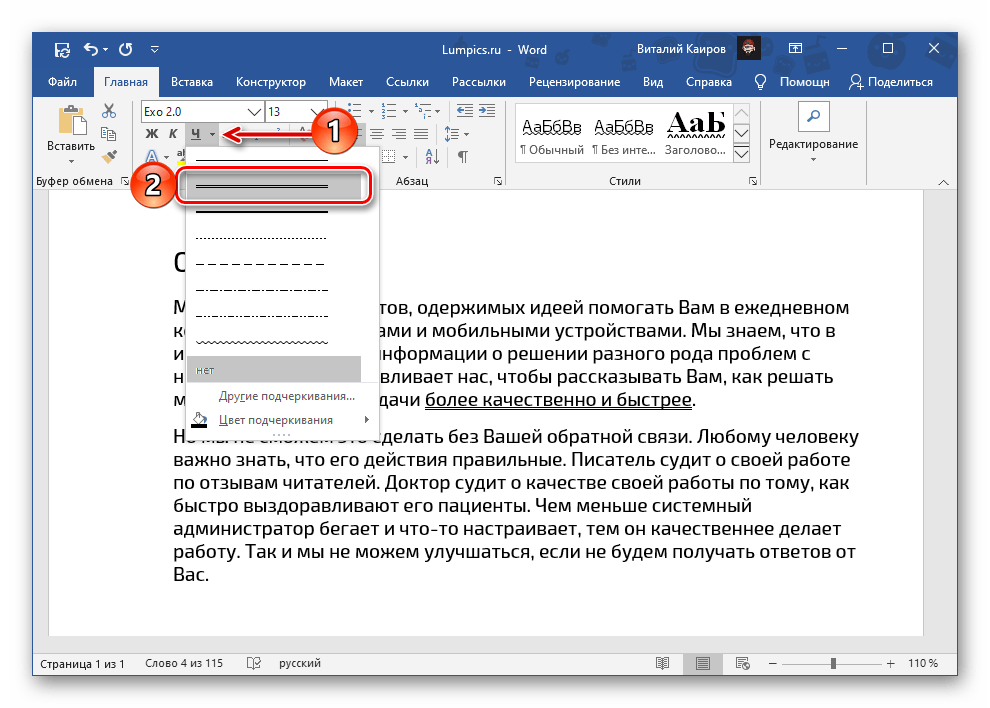Open the Exo 2.0 font name dropdown
This screenshot has width=990, height=708.
pyautogui.click(x=253, y=111)
